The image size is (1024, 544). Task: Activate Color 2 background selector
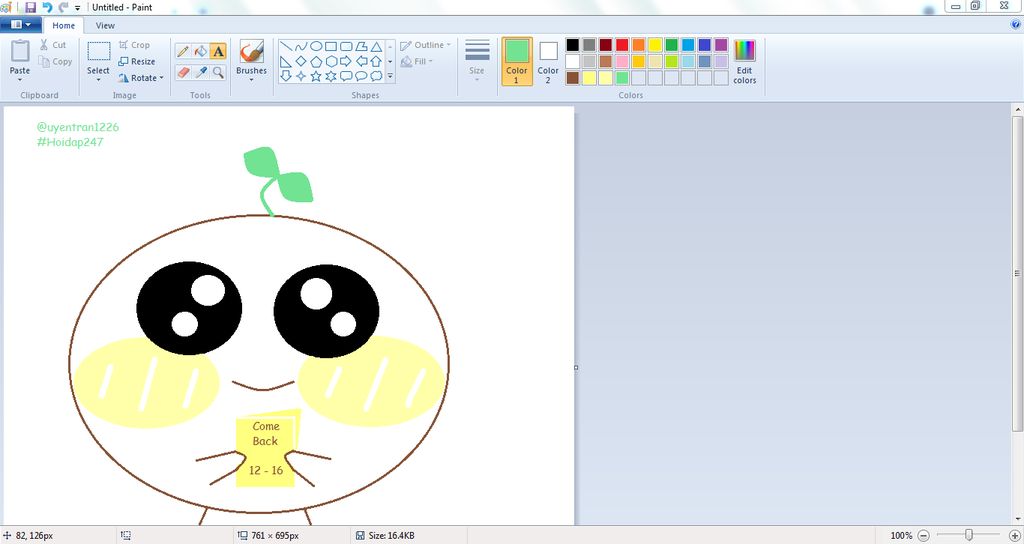548,61
